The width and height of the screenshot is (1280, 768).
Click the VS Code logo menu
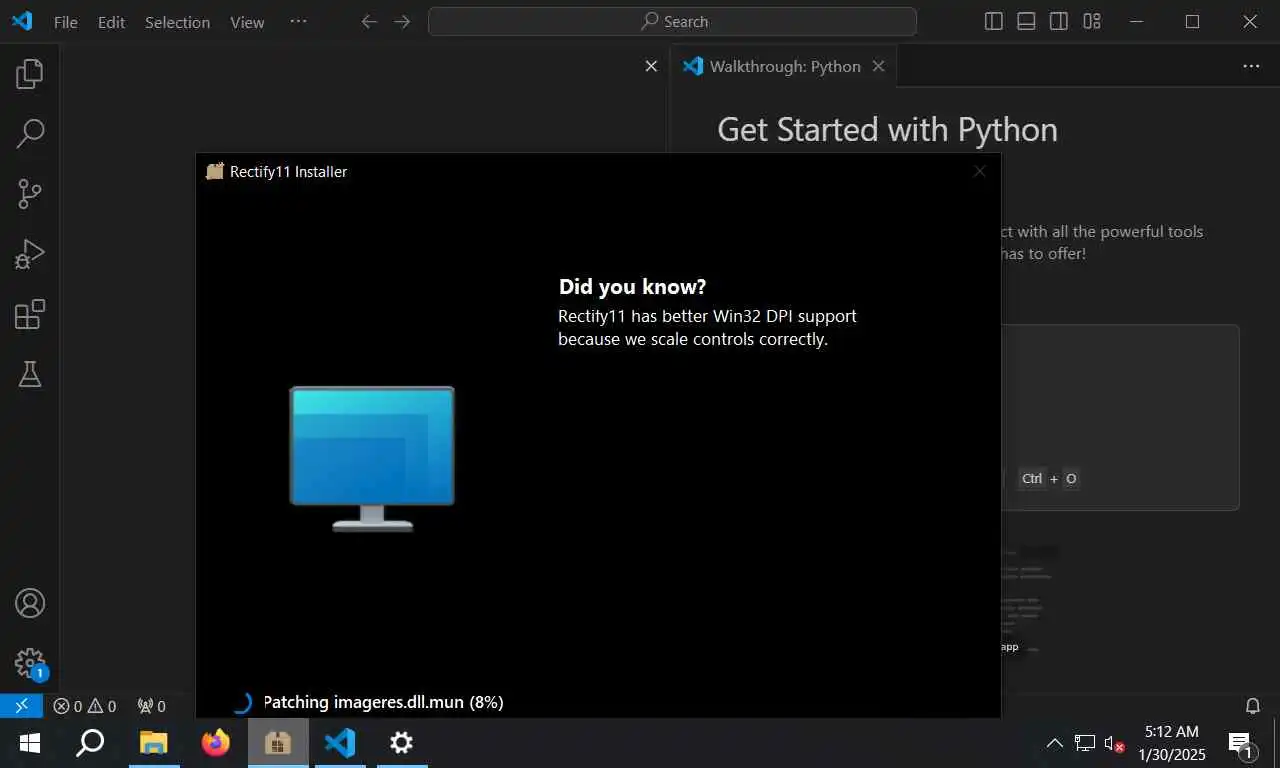coord(21,21)
